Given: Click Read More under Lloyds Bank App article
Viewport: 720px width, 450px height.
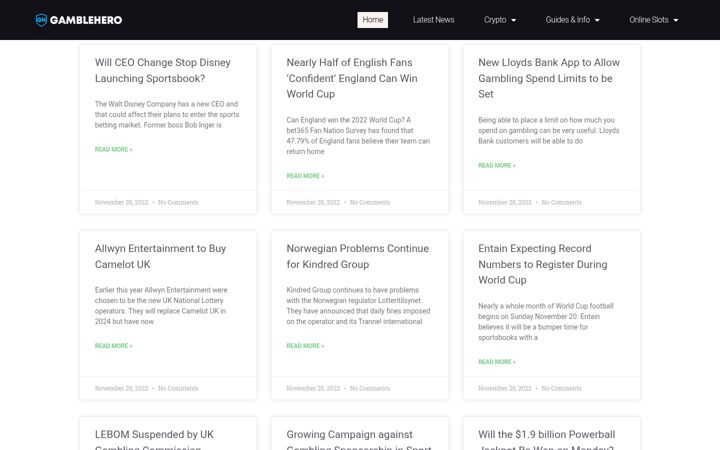Looking at the screenshot, I should click(x=497, y=165).
